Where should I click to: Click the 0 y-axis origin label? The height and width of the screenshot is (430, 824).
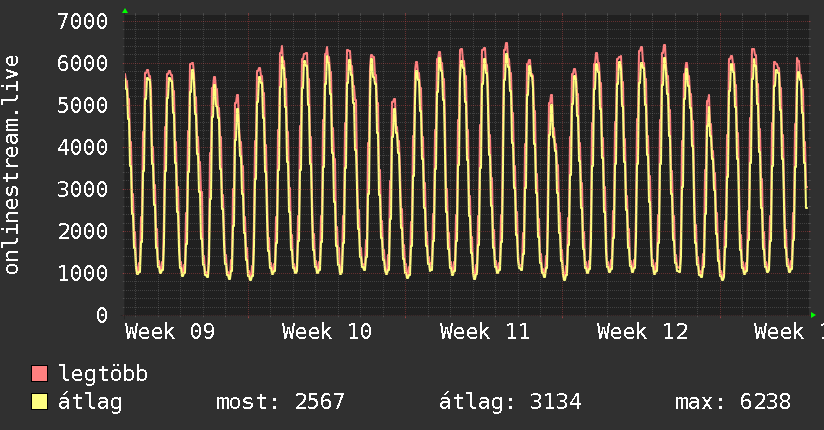click(x=101, y=315)
